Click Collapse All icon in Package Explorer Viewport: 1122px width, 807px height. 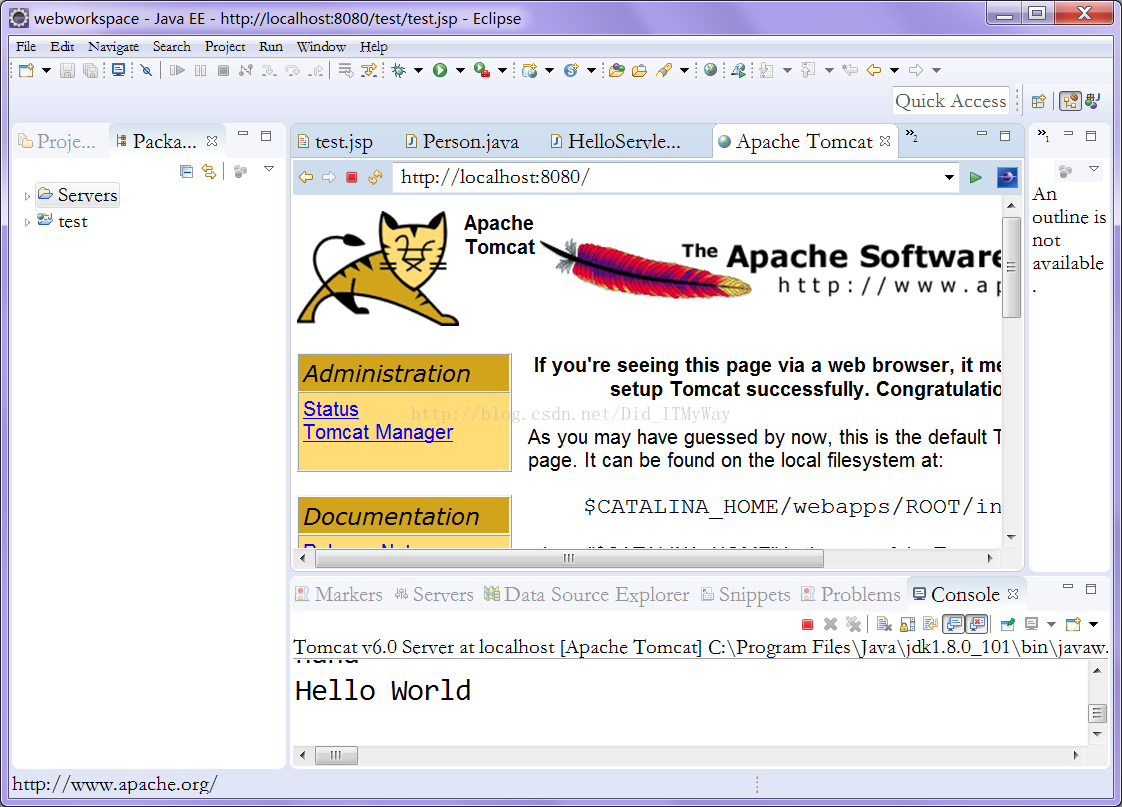click(186, 172)
